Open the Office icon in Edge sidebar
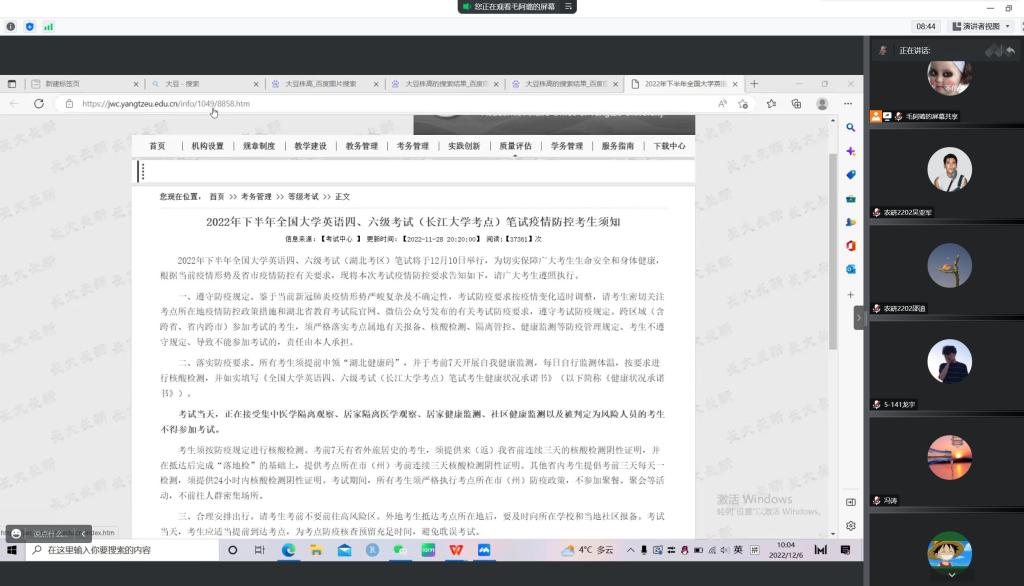This screenshot has width=1024, height=586. (851, 245)
